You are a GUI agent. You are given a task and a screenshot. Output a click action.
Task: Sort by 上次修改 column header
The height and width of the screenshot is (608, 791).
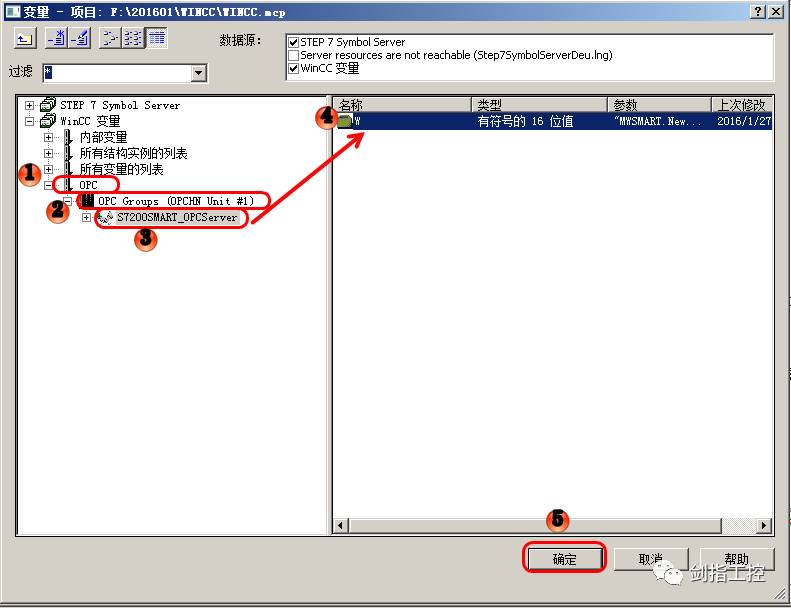point(742,104)
